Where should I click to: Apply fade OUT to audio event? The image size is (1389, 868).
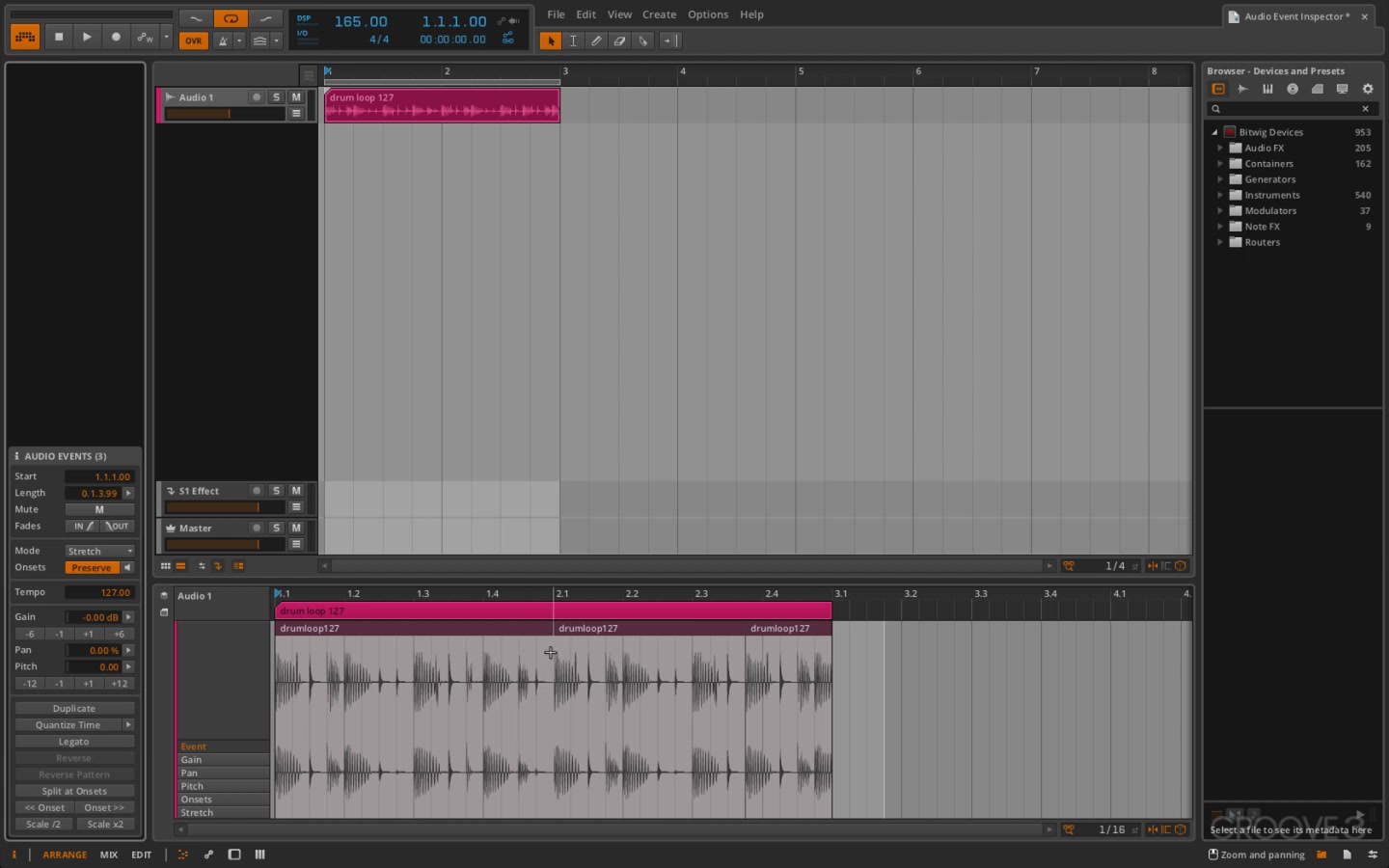(x=118, y=526)
